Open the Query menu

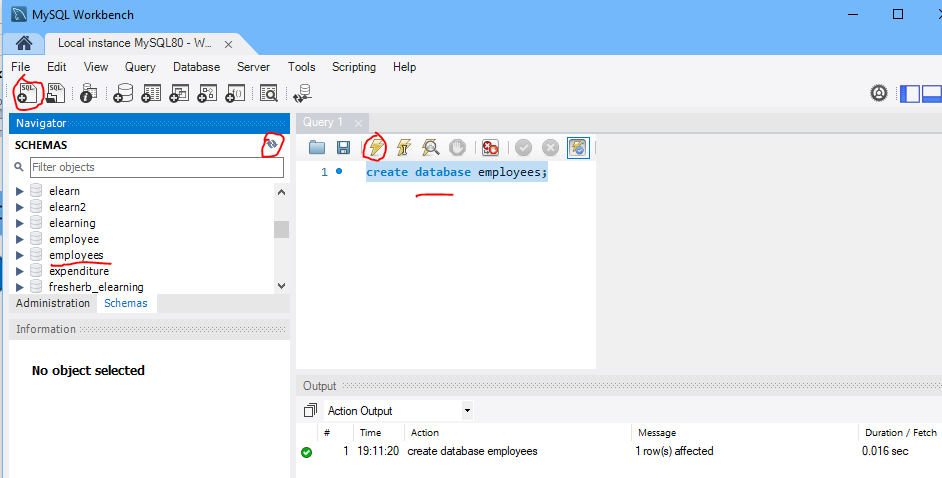pyautogui.click(x=140, y=67)
